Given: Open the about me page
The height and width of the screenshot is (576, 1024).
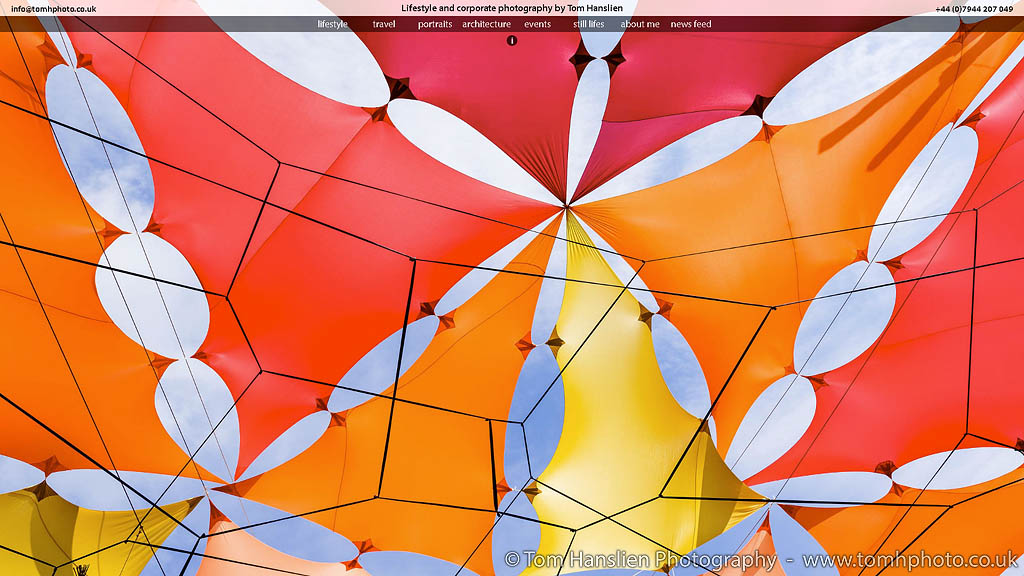Looking at the screenshot, I should (x=640, y=24).
